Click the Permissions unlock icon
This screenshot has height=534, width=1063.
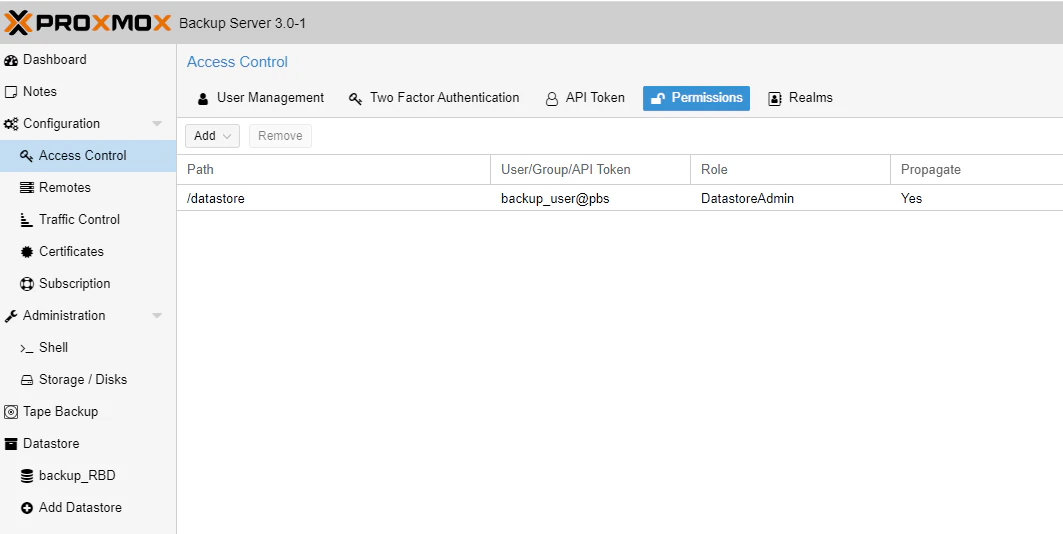pos(657,99)
